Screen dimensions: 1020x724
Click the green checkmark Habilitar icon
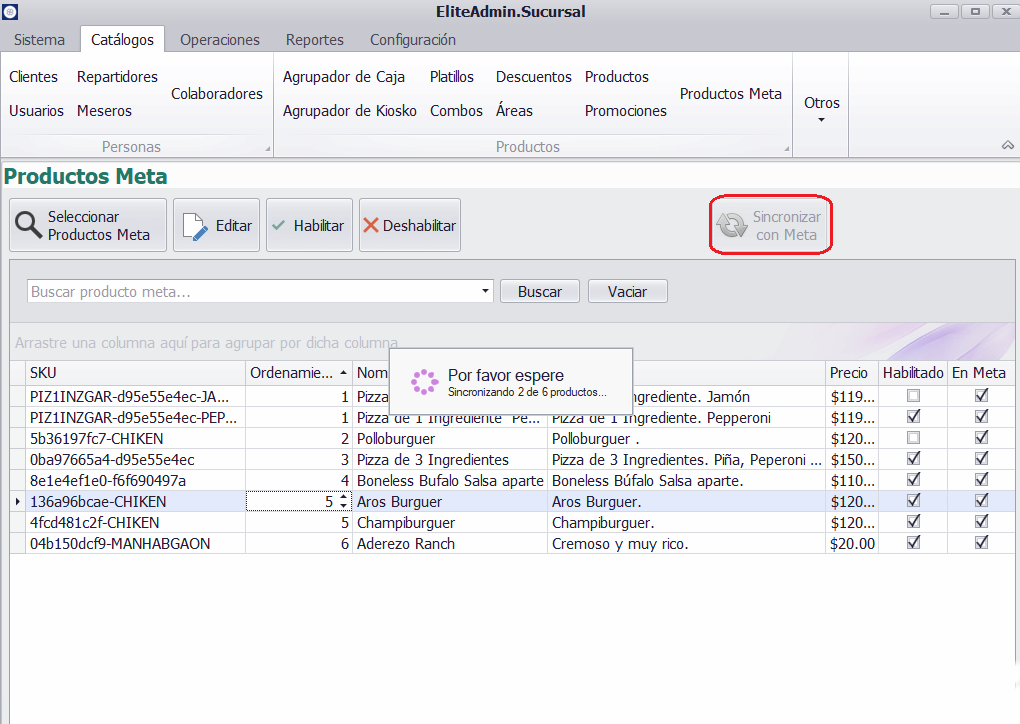[279, 226]
